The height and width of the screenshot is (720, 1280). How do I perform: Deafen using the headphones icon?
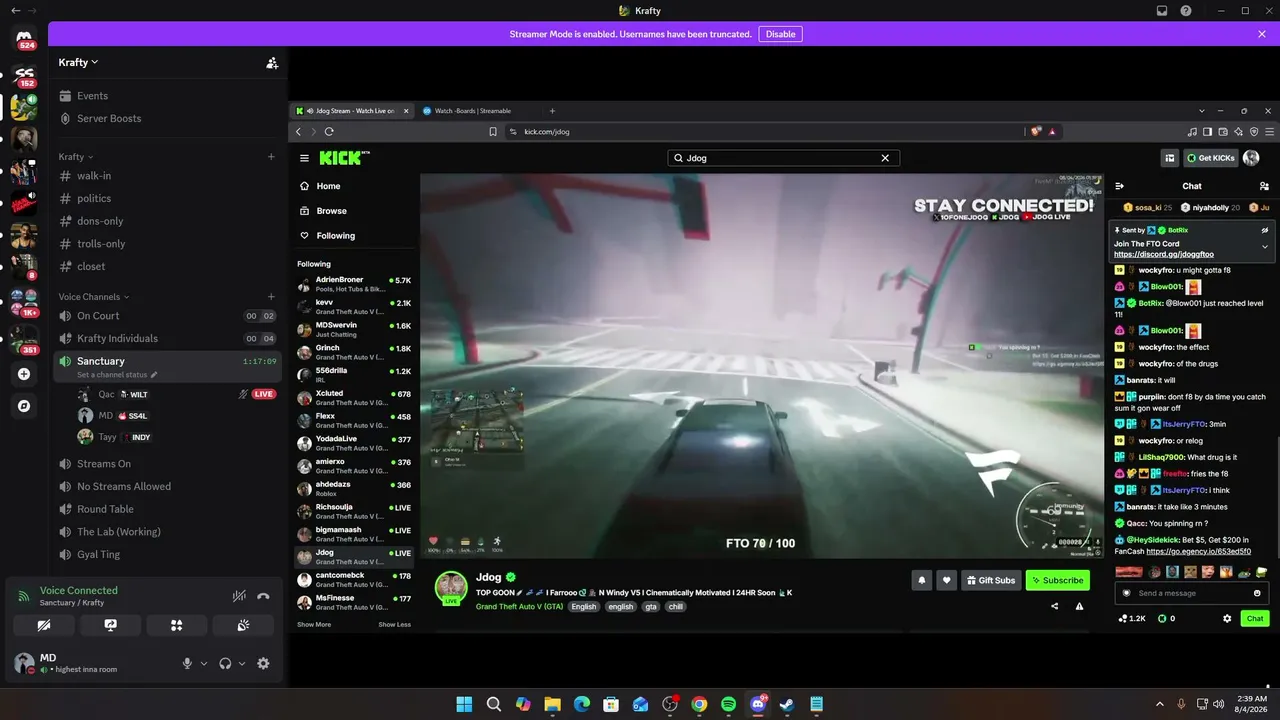click(225, 663)
